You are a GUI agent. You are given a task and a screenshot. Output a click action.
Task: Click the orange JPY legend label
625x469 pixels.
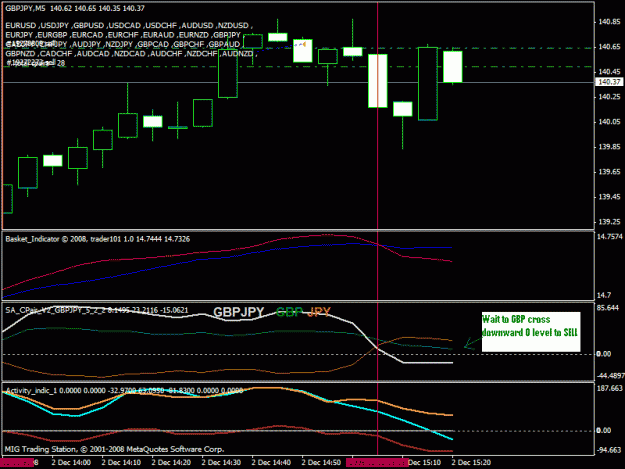click(x=319, y=312)
